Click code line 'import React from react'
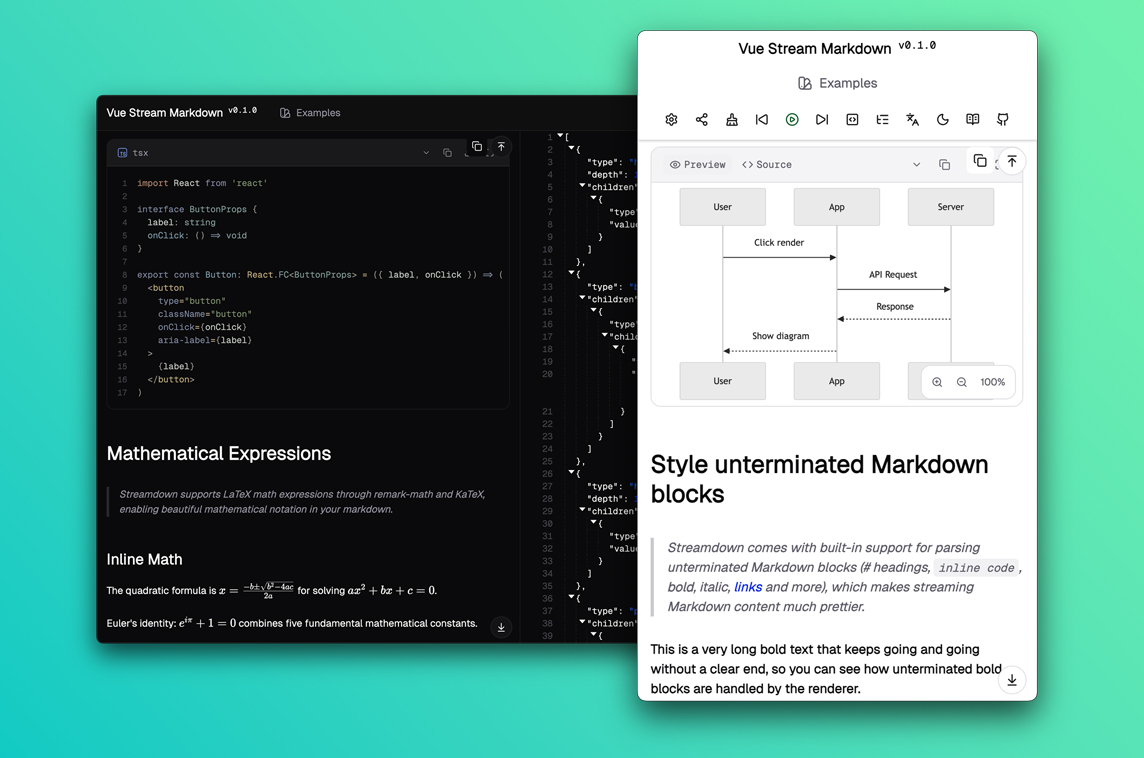This screenshot has width=1144, height=758. click(x=202, y=183)
